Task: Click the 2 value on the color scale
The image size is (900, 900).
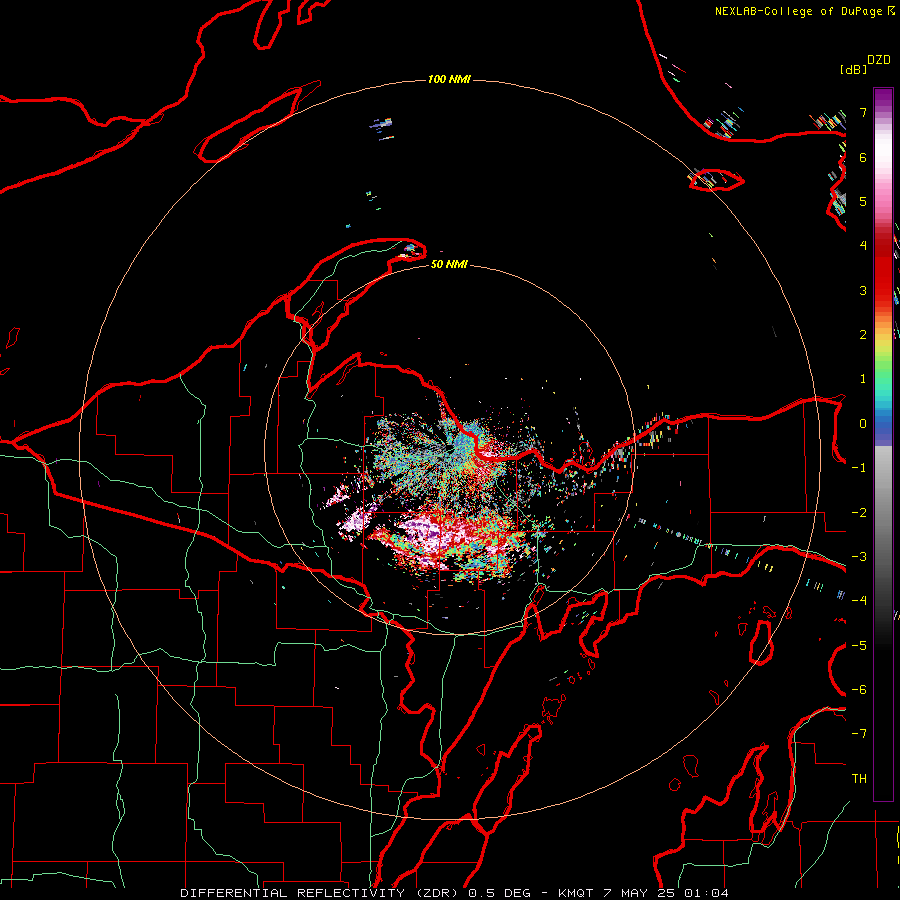Action: [863, 335]
